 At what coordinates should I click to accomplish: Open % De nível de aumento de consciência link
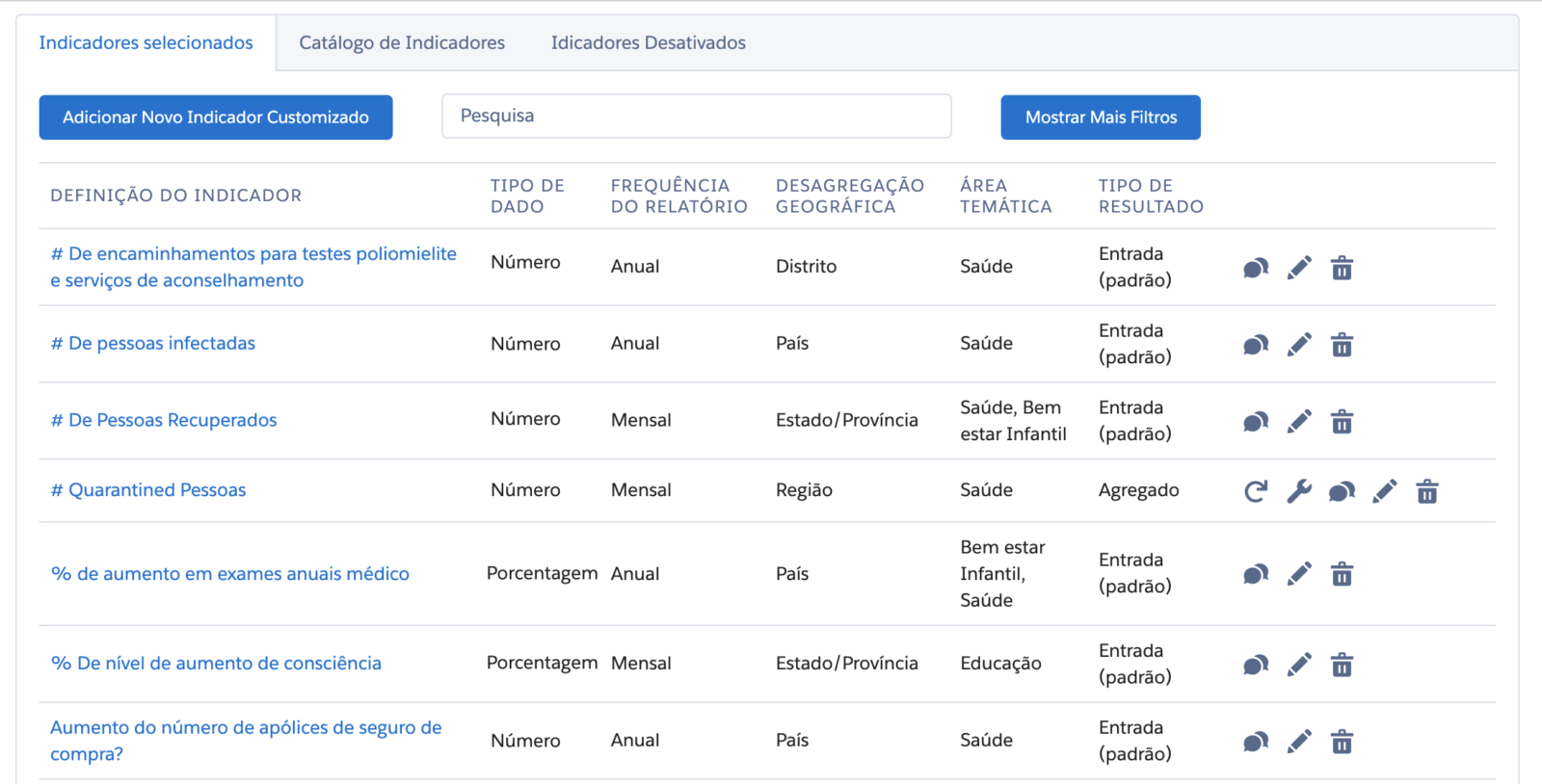216,663
